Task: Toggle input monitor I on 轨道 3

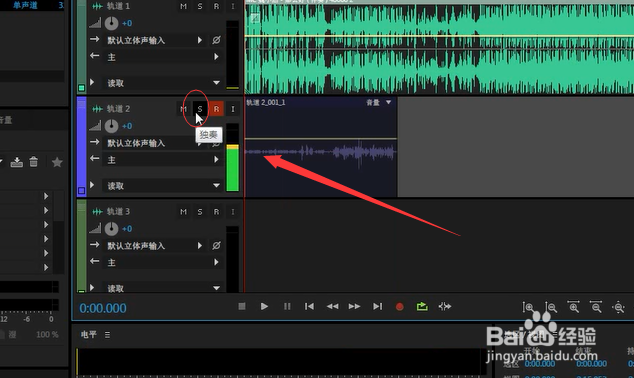Action: 233,212
